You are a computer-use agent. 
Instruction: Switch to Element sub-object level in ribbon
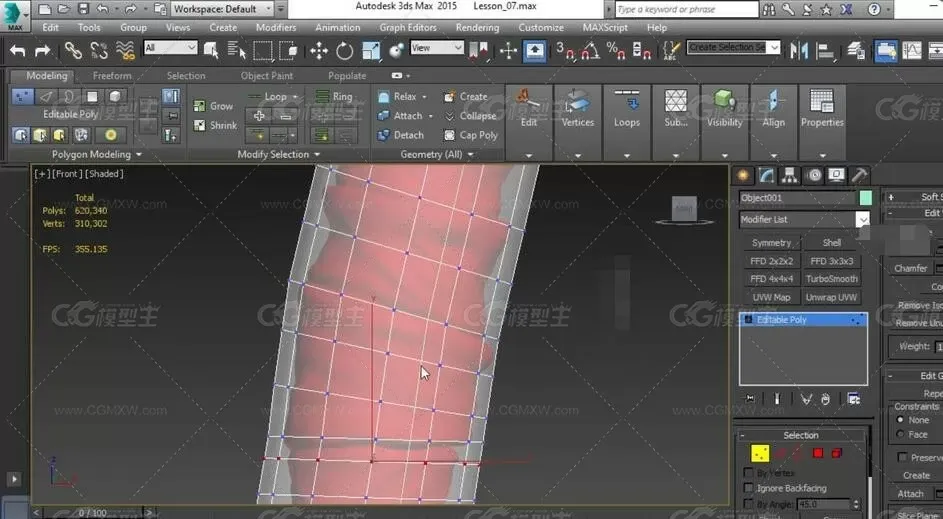click(x=115, y=96)
